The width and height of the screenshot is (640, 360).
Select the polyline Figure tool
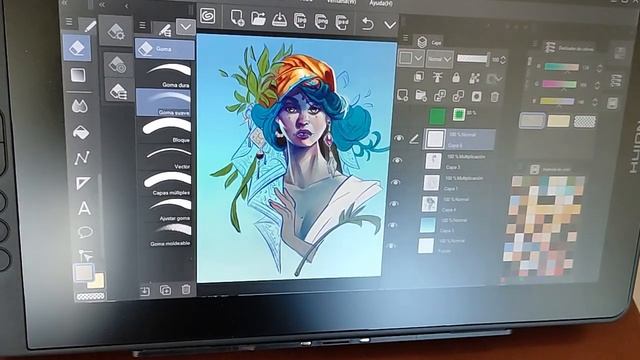pos(82,158)
